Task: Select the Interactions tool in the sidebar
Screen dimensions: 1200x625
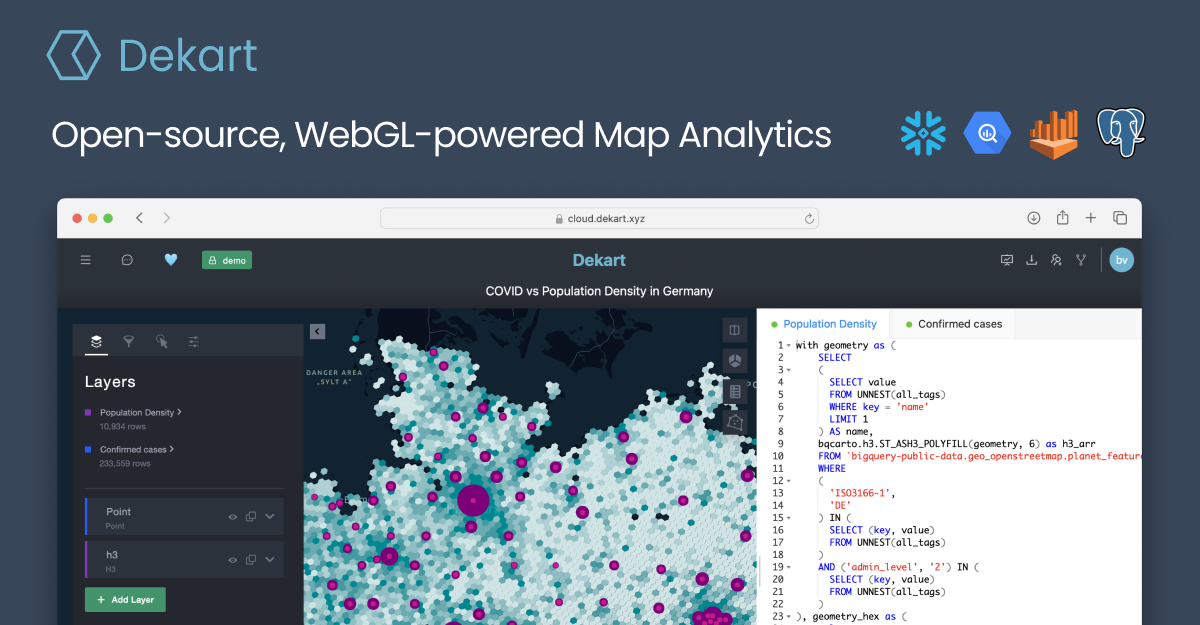Action: [161, 341]
